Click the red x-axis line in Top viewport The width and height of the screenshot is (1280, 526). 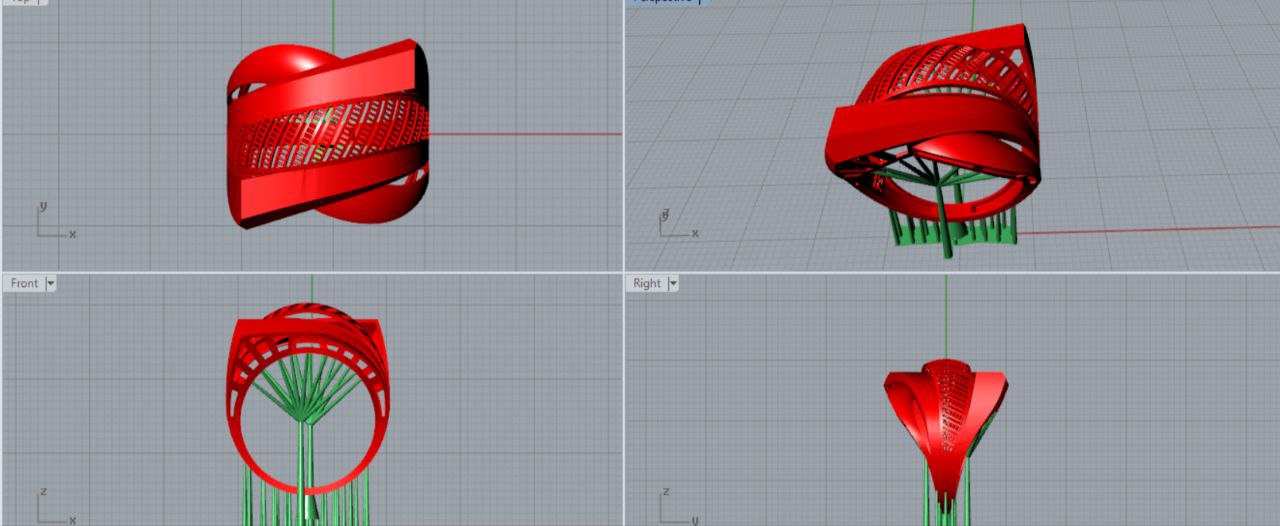coord(520,133)
